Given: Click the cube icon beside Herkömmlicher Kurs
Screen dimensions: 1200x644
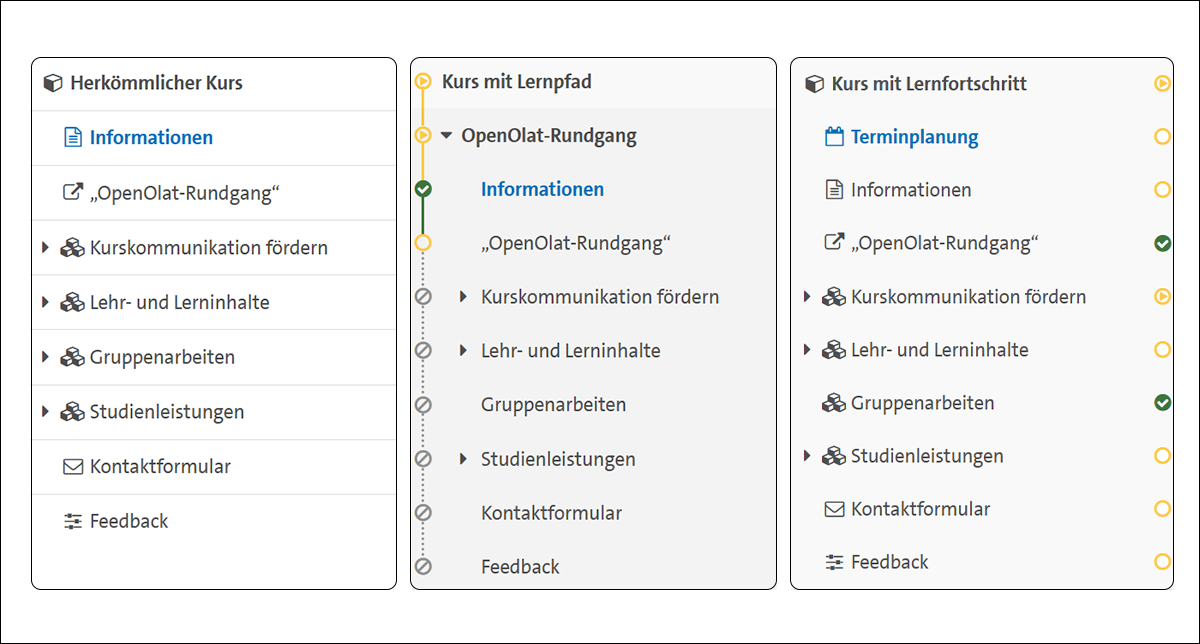Looking at the screenshot, I should coord(53,83).
